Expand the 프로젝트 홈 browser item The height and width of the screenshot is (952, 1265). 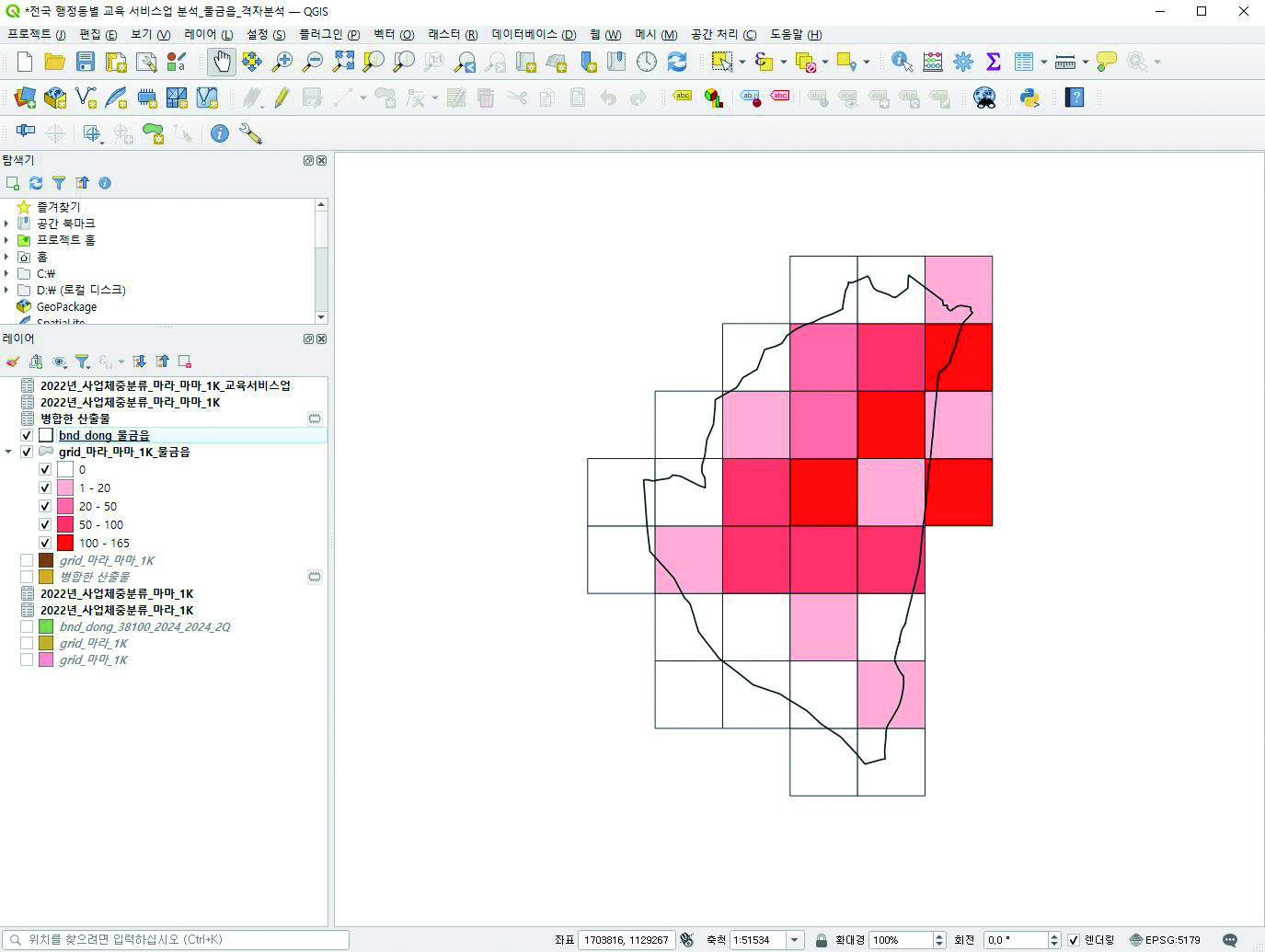6,240
